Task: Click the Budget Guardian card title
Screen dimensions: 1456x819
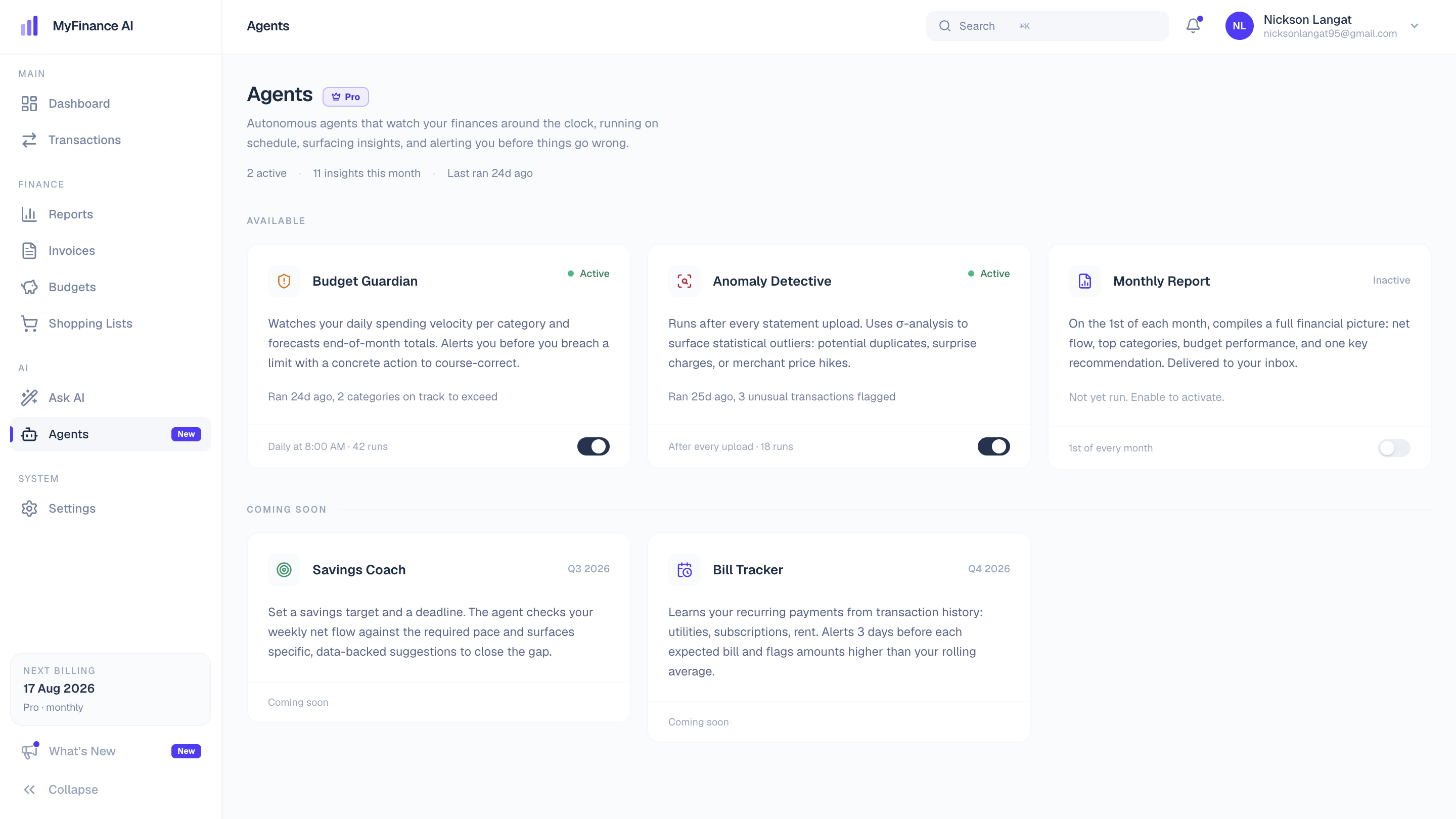Action: [x=365, y=281]
